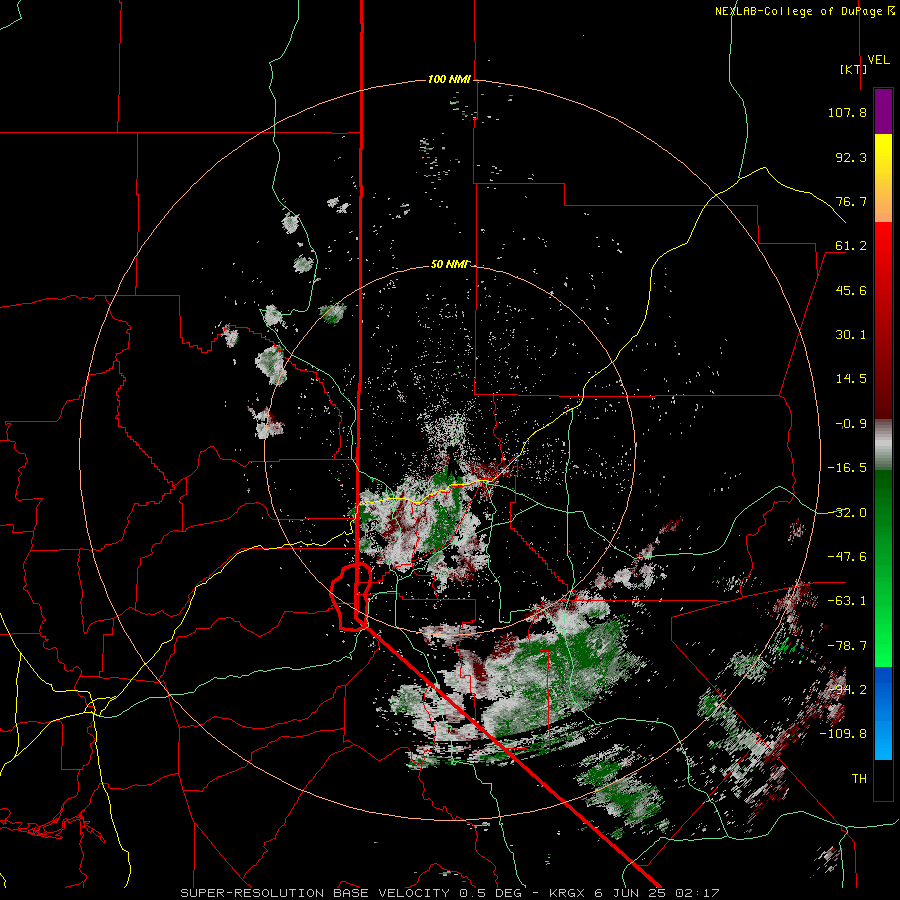Click the NEXLAB-College of DuPage credit text
This screenshot has width=900, height=900.
[804, 11]
